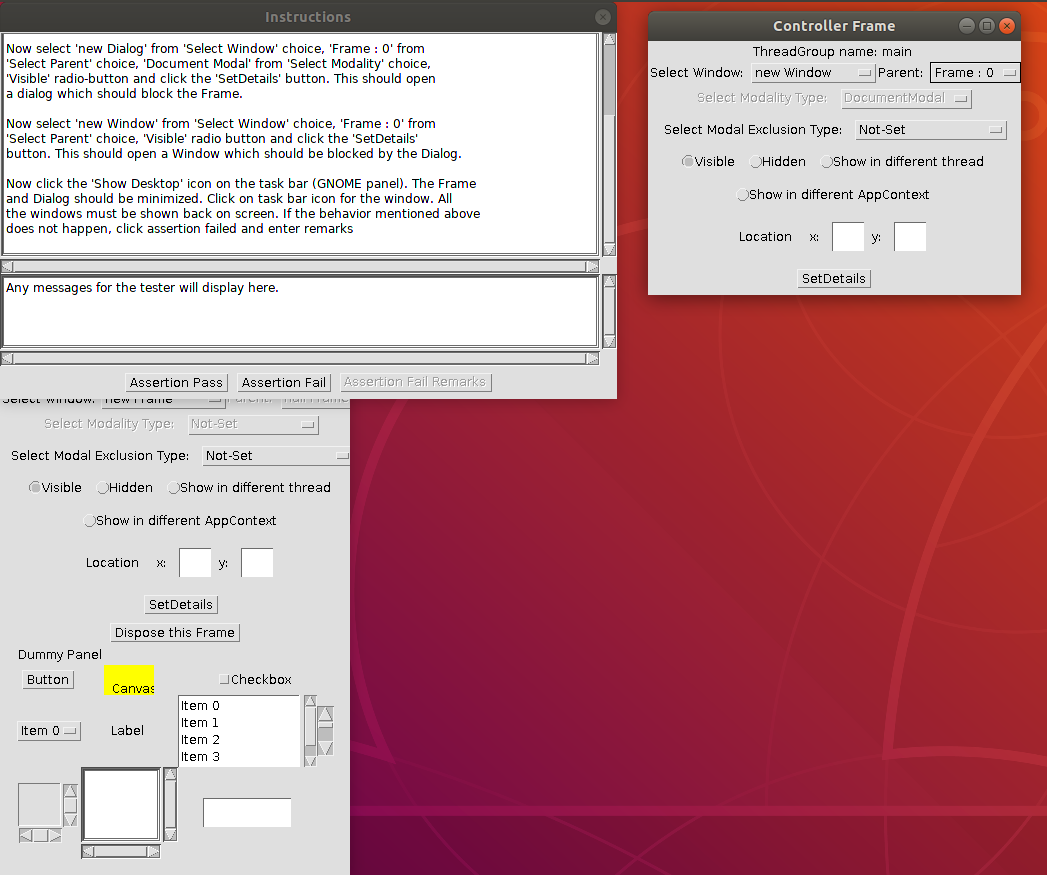Select 'Item 2' in the list
The image size is (1047, 875).
click(200, 740)
